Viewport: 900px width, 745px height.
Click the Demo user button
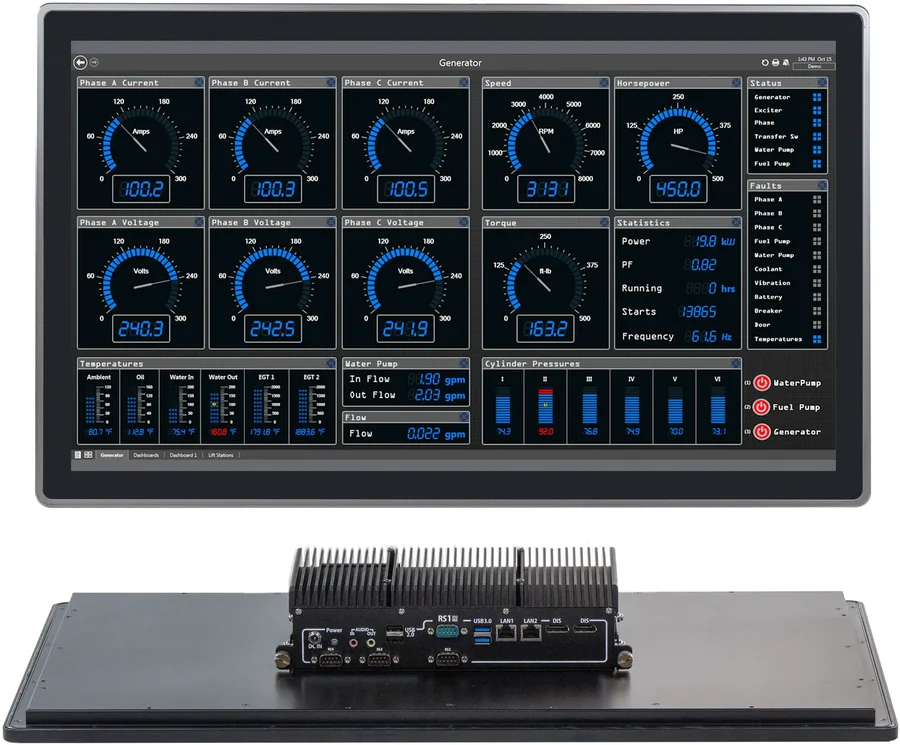pos(814,67)
